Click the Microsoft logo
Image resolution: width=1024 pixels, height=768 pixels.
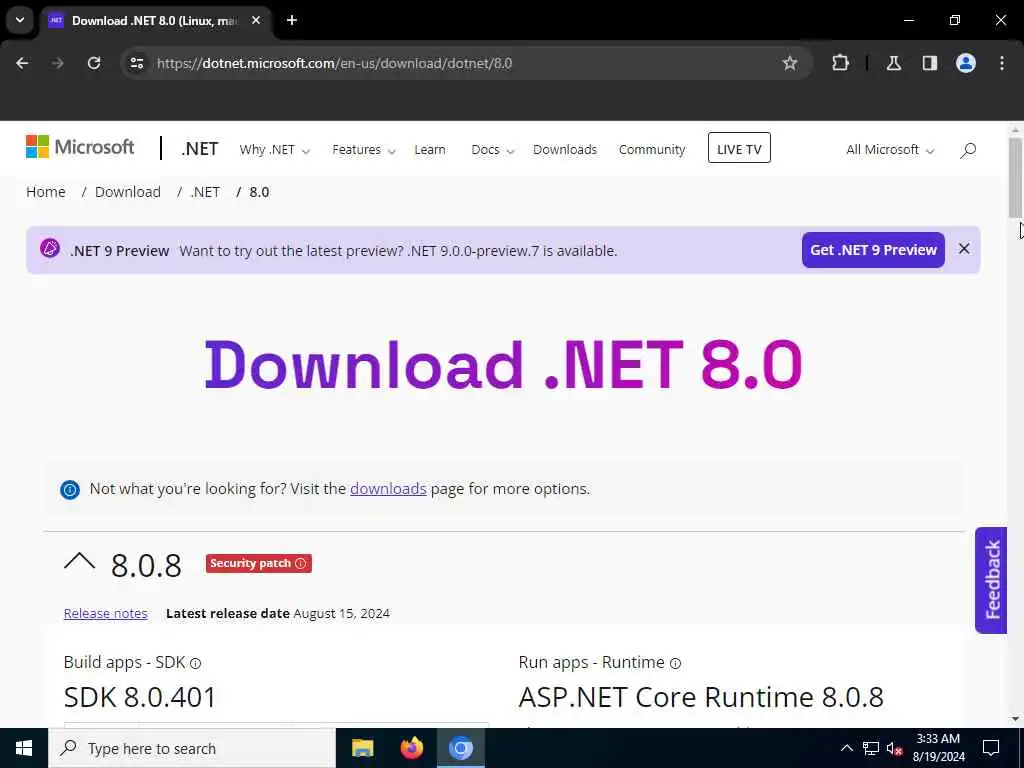pos(80,147)
